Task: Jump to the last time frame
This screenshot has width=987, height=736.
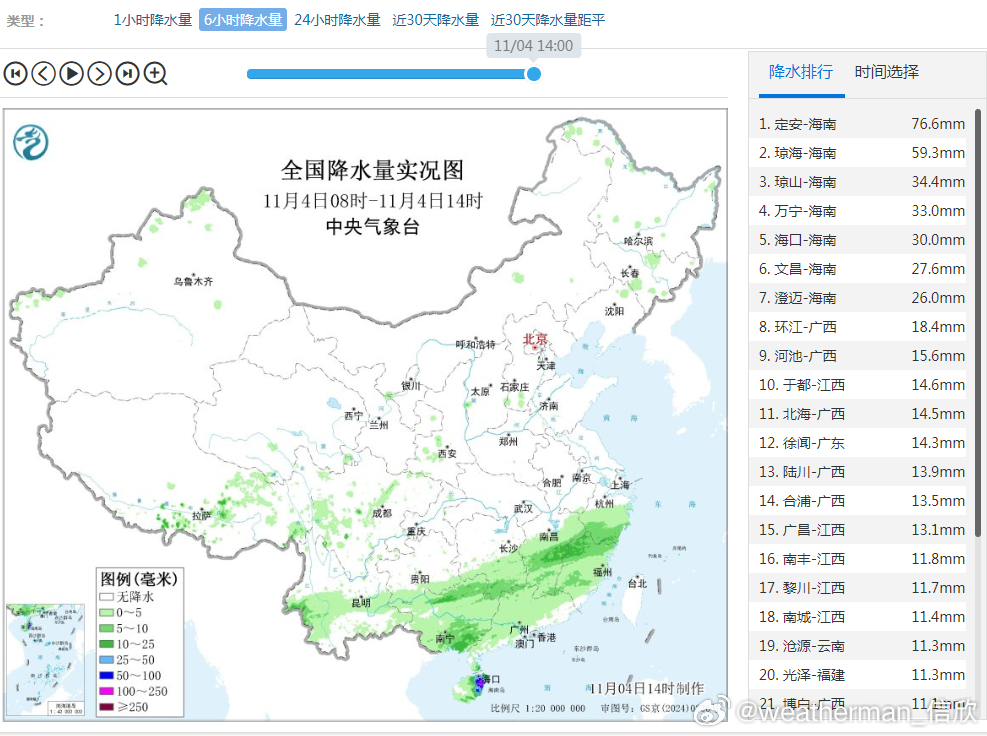Action: point(127,74)
